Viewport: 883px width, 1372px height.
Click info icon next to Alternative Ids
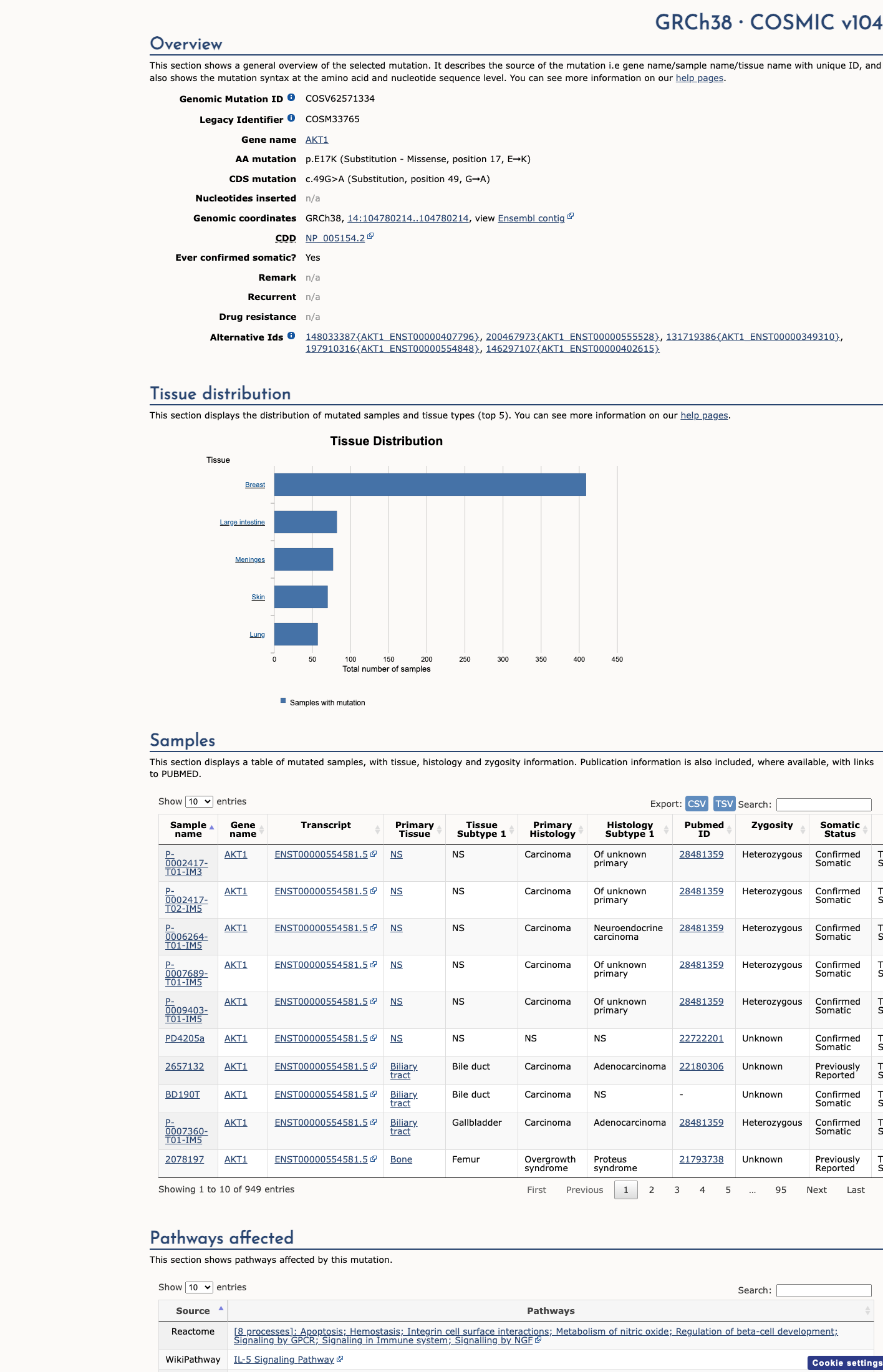291,336
